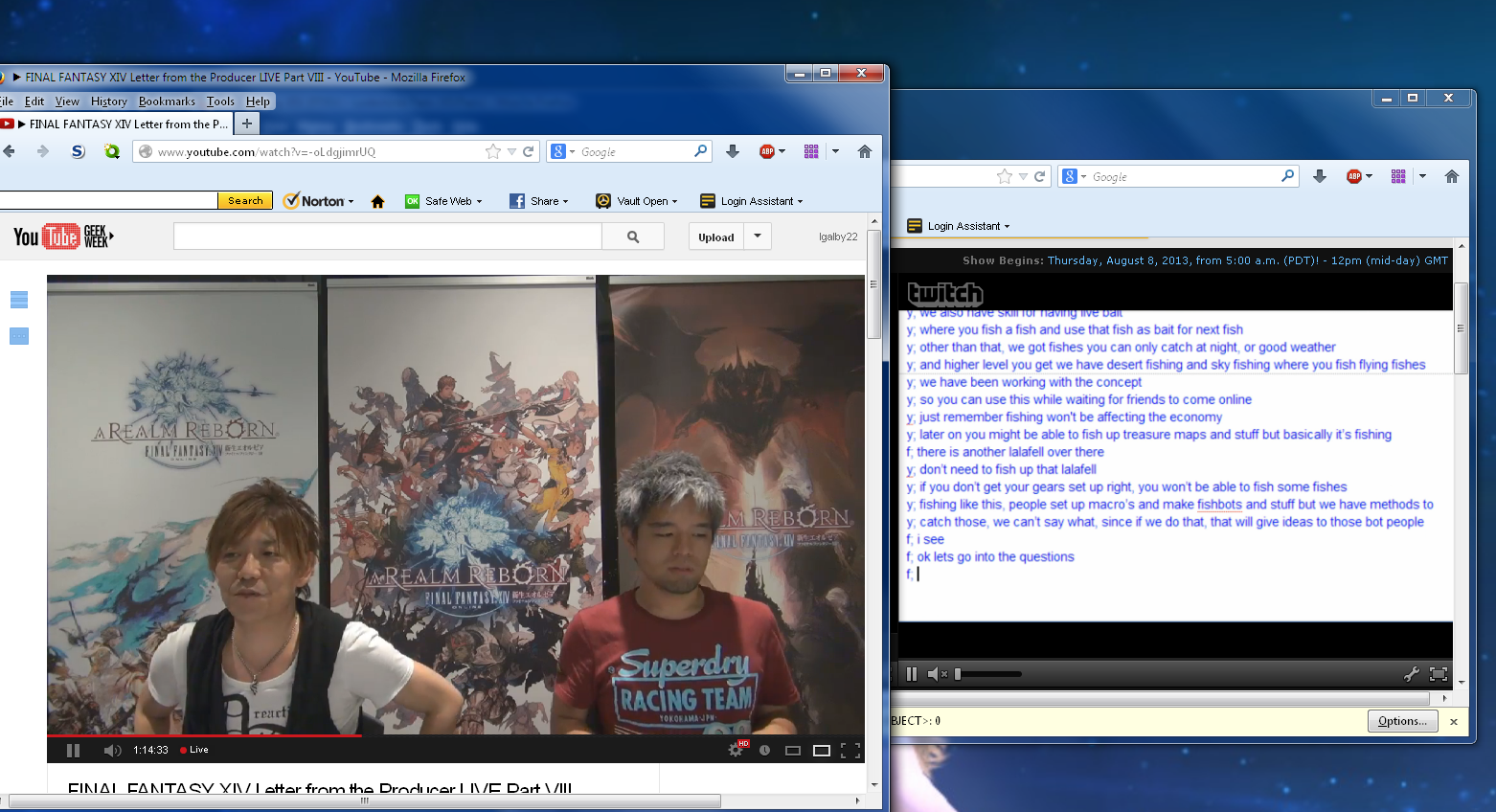1496x812 pixels.
Task: Click the Firefox home icon in Twitch window
Action: [x=1451, y=176]
